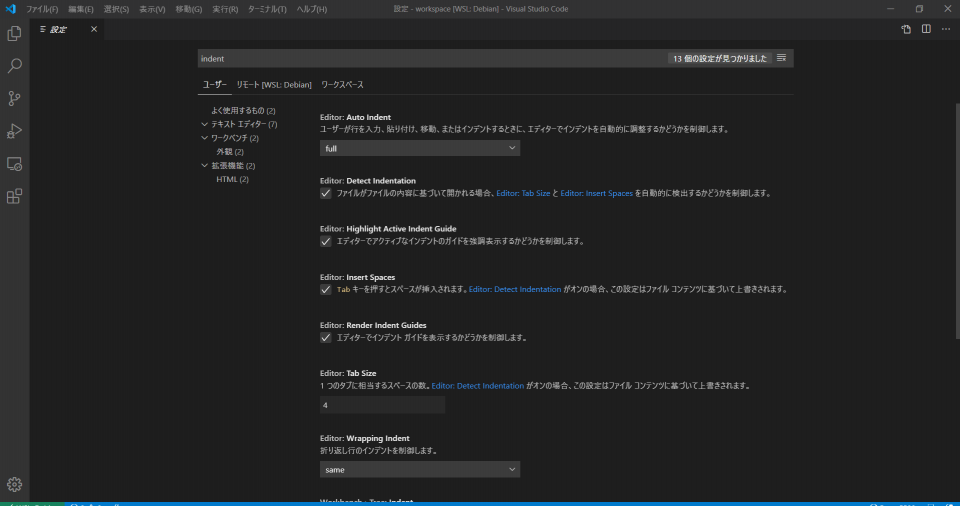Screen dimensions: 960x506
Task: Select the ユーザー settings tab
Action: [x=215, y=85]
